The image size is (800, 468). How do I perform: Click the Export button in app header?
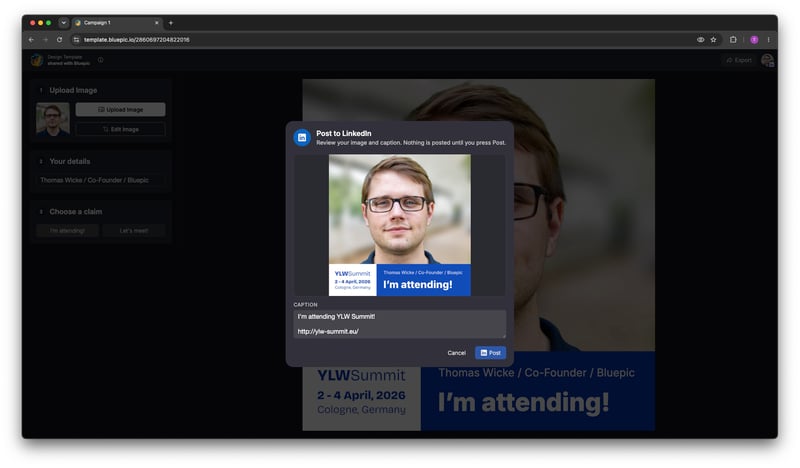[739, 60]
